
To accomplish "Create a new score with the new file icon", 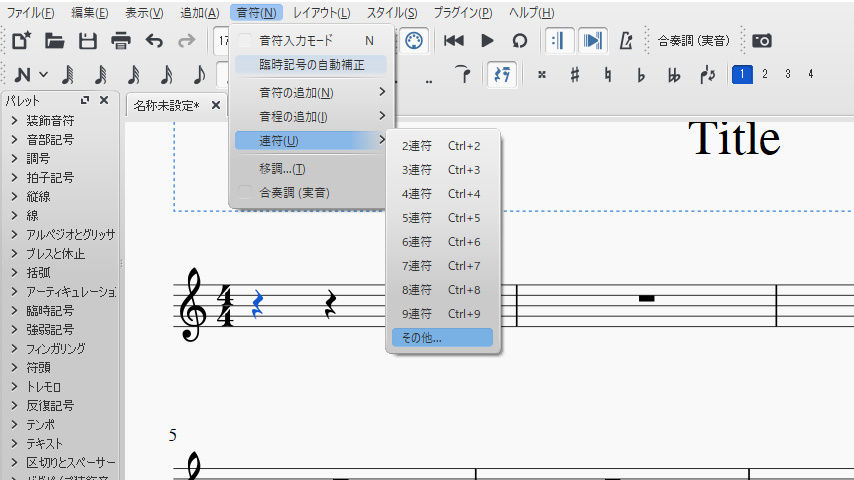I will (x=21, y=41).
